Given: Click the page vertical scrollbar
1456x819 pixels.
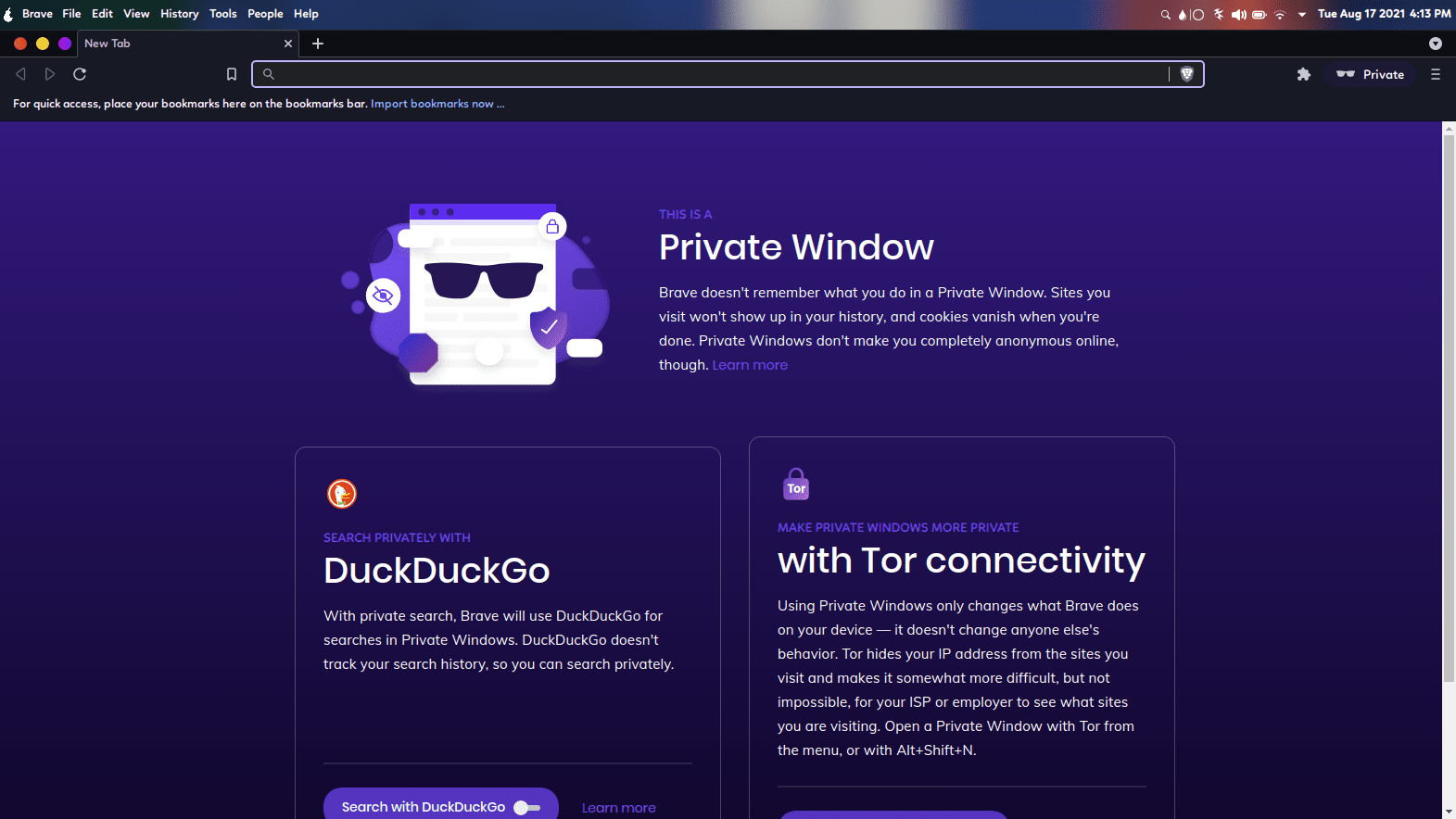Looking at the screenshot, I should coord(1449,408).
